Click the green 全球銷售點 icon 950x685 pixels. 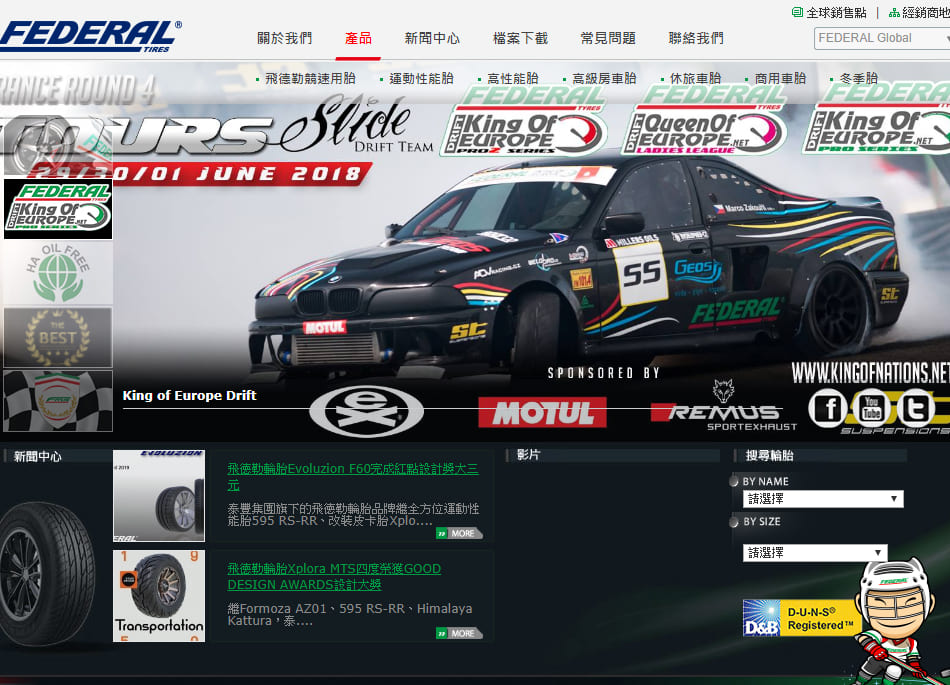point(797,13)
